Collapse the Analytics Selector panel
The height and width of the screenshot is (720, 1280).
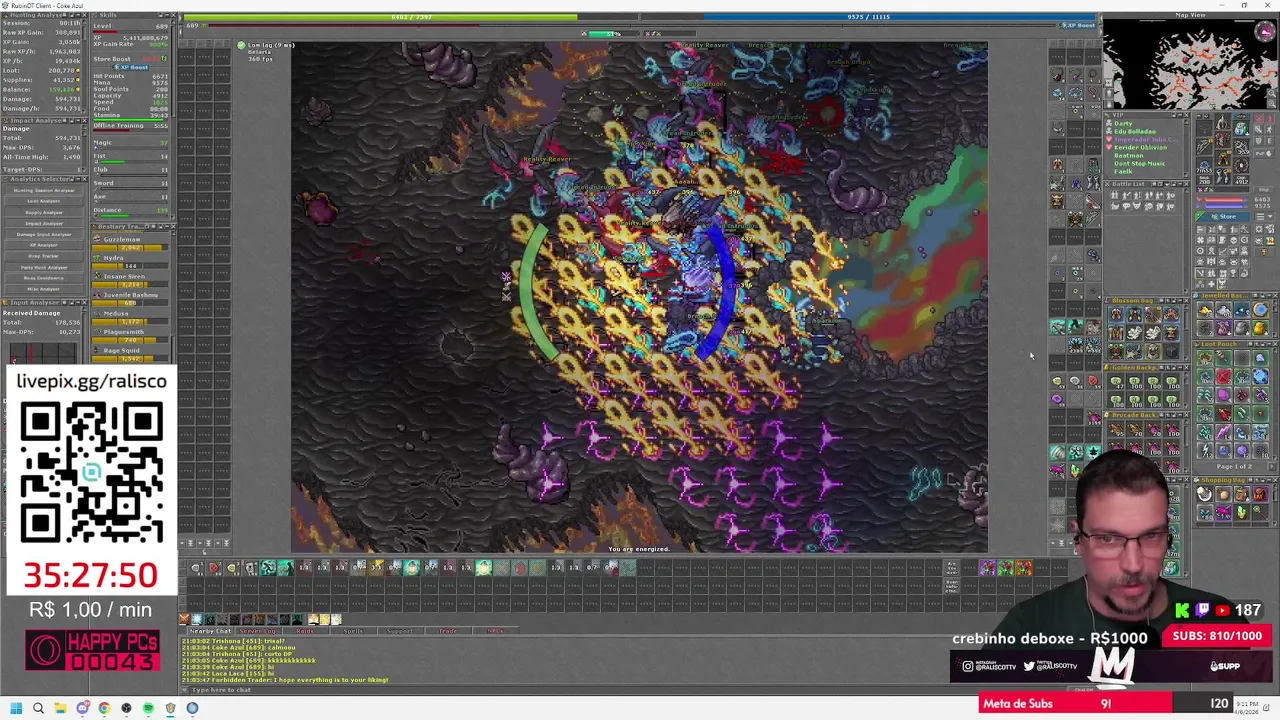pyautogui.click(x=76, y=178)
